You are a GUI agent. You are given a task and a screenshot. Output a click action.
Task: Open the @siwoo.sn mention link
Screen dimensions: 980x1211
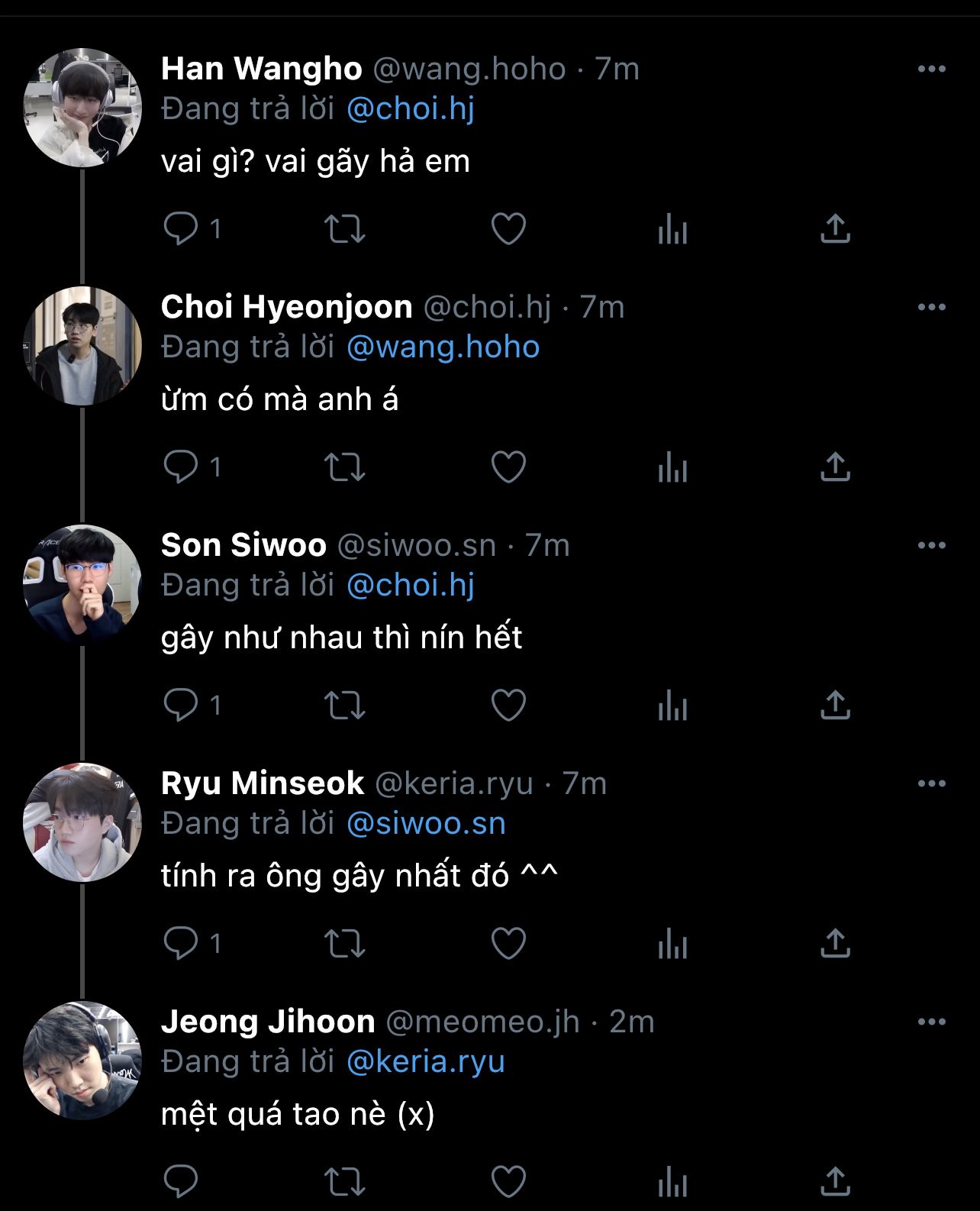click(425, 823)
